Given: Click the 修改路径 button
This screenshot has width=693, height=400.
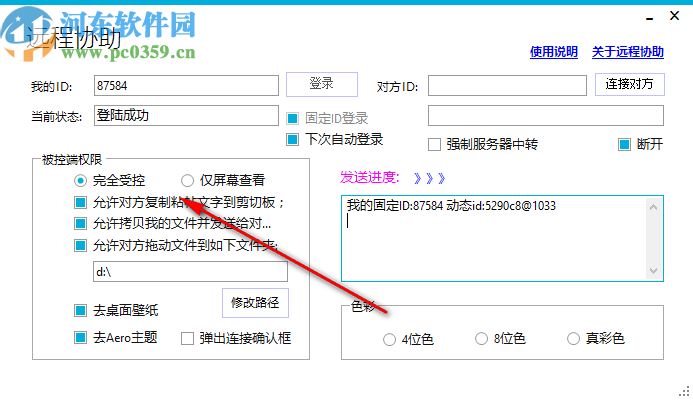Looking at the screenshot, I should click(255, 303).
